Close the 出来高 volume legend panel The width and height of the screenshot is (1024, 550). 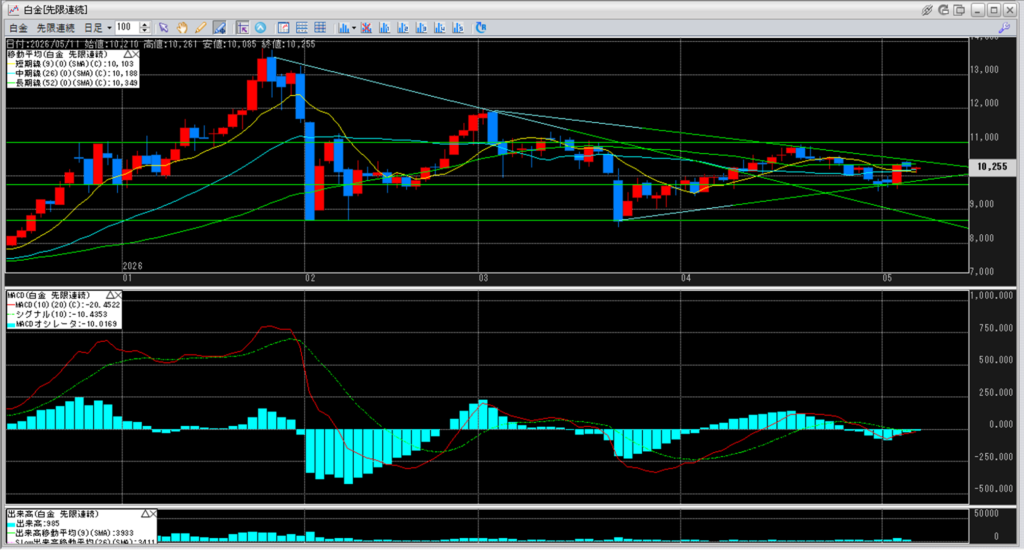click(x=153, y=514)
